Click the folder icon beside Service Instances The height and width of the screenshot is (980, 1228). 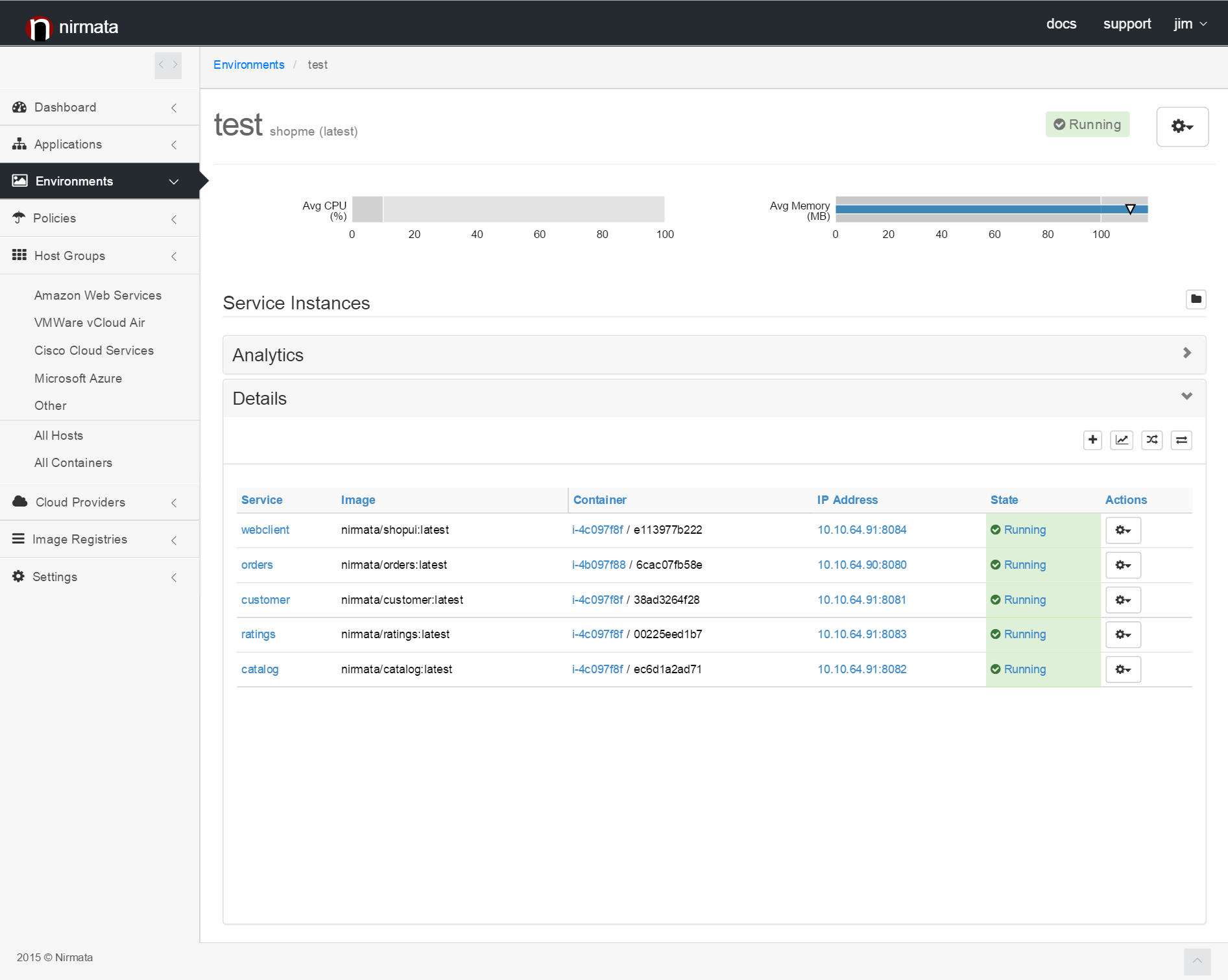tap(1196, 299)
